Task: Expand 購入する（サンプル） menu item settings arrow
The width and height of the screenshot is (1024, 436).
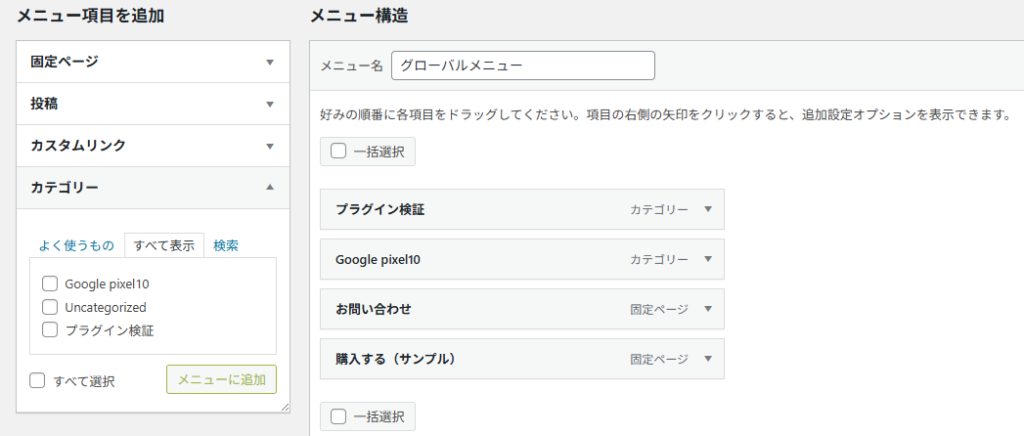Action: pyautogui.click(x=707, y=359)
